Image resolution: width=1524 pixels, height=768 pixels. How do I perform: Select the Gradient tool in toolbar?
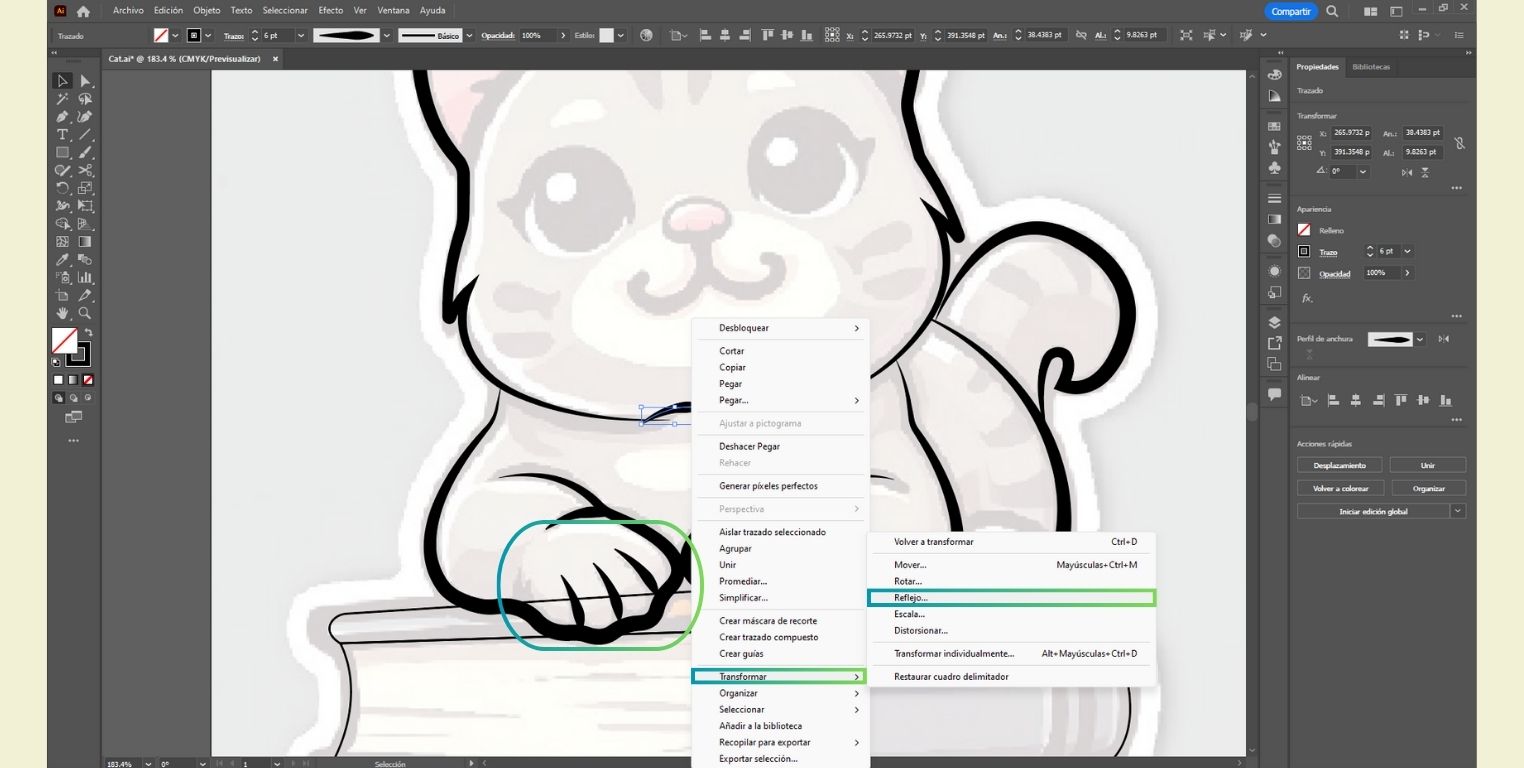coord(86,242)
